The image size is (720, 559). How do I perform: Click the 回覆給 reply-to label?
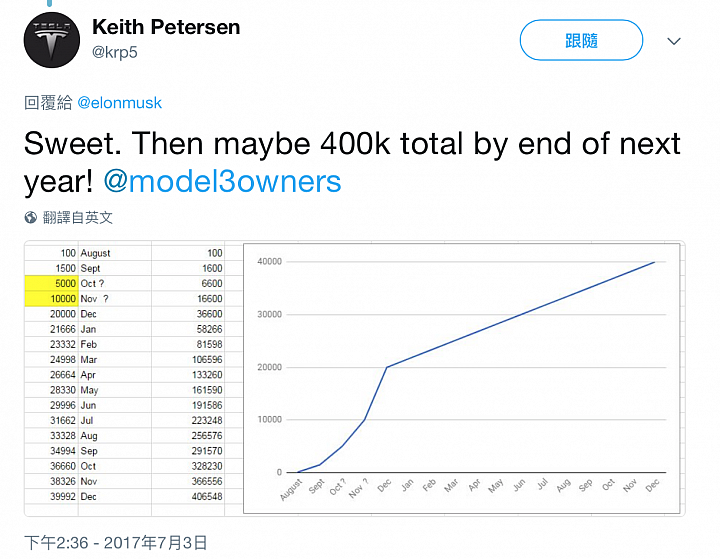coord(48,102)
